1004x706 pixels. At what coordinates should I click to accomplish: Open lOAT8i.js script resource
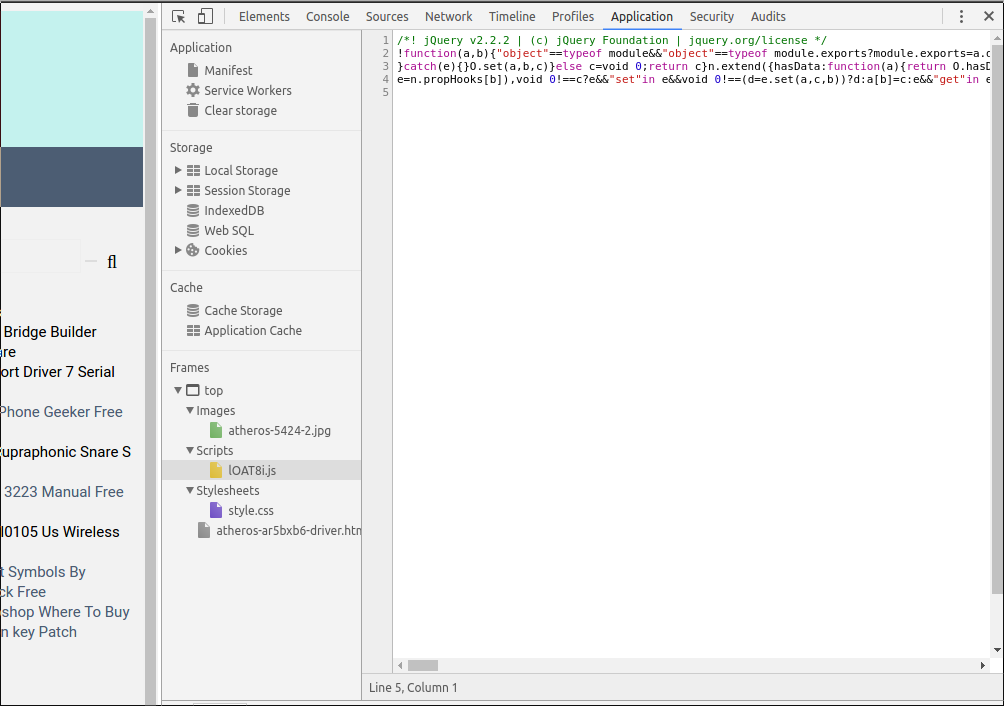coord(252,470)
